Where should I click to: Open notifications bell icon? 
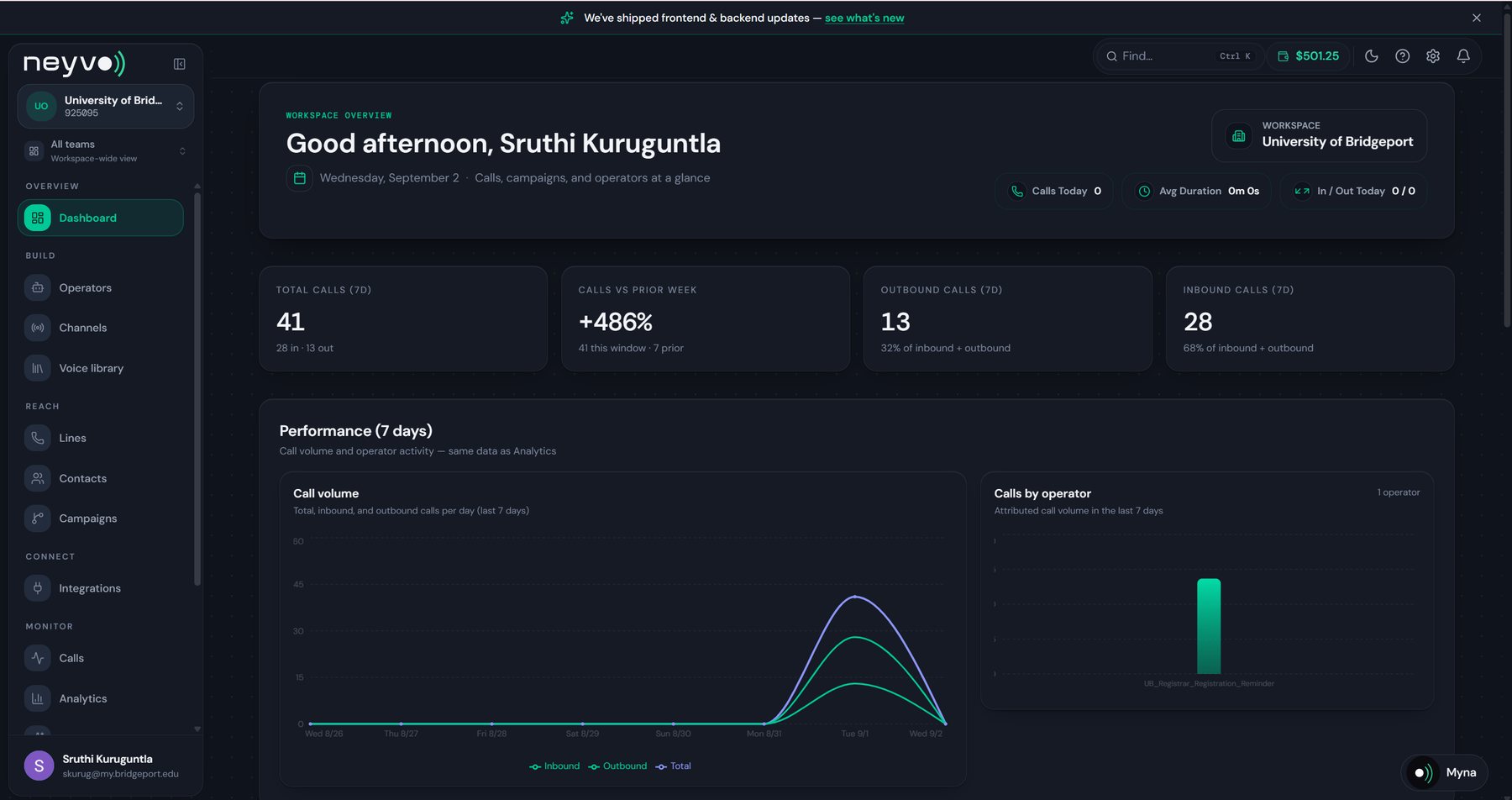click(x=1463, y=56)
